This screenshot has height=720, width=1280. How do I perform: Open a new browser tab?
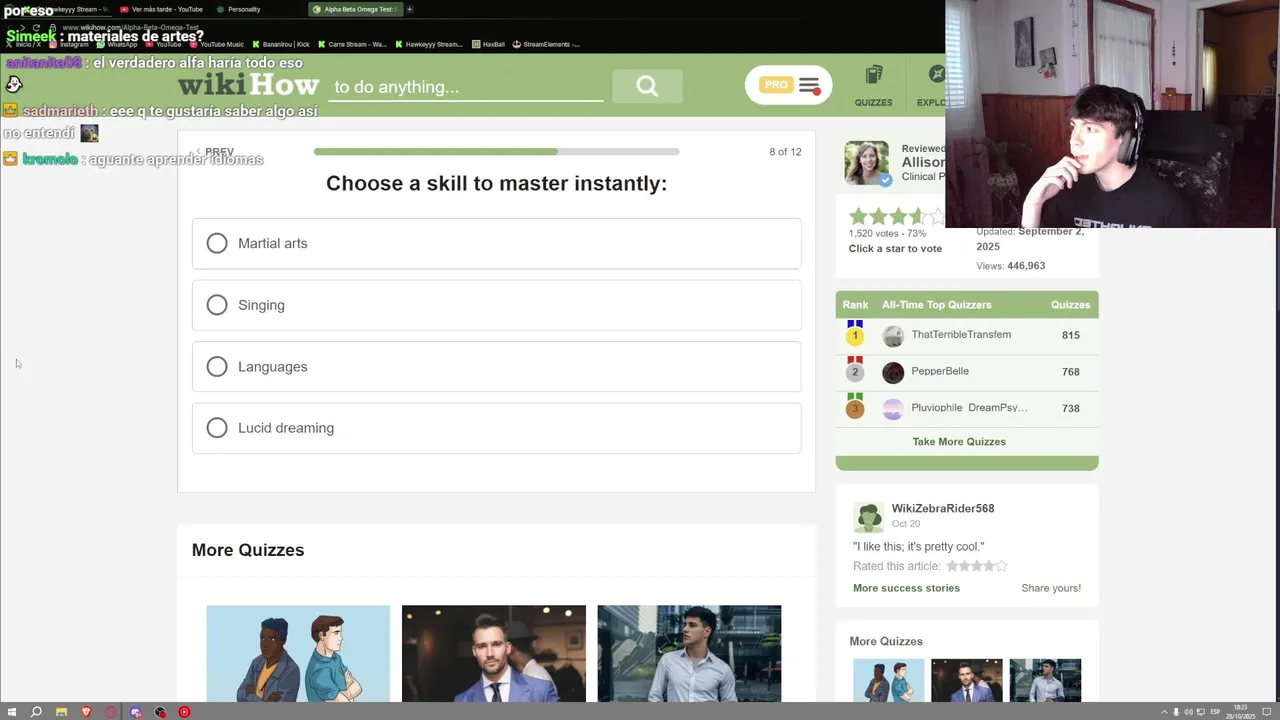409,9
